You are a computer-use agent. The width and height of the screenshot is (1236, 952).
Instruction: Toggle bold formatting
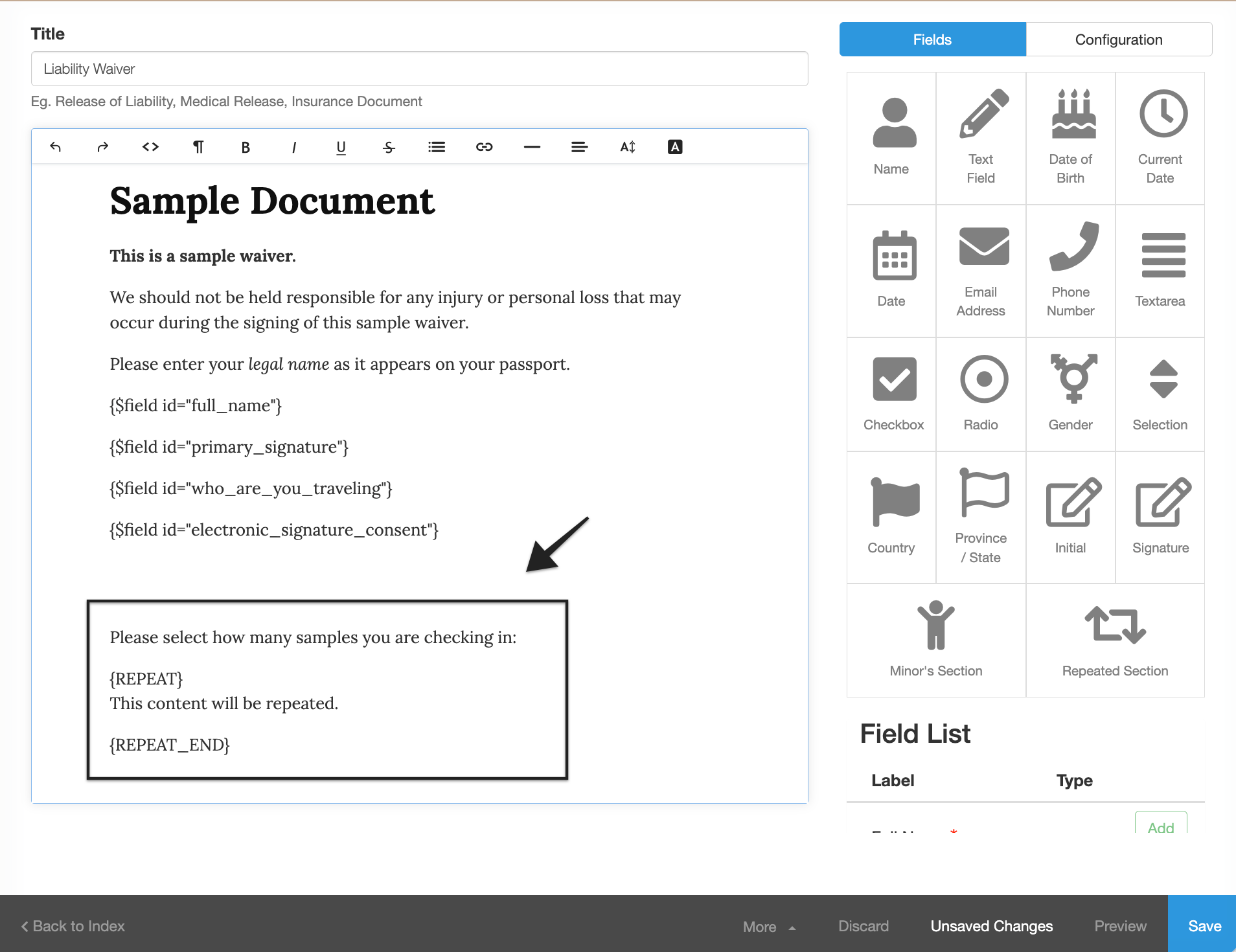246,147
